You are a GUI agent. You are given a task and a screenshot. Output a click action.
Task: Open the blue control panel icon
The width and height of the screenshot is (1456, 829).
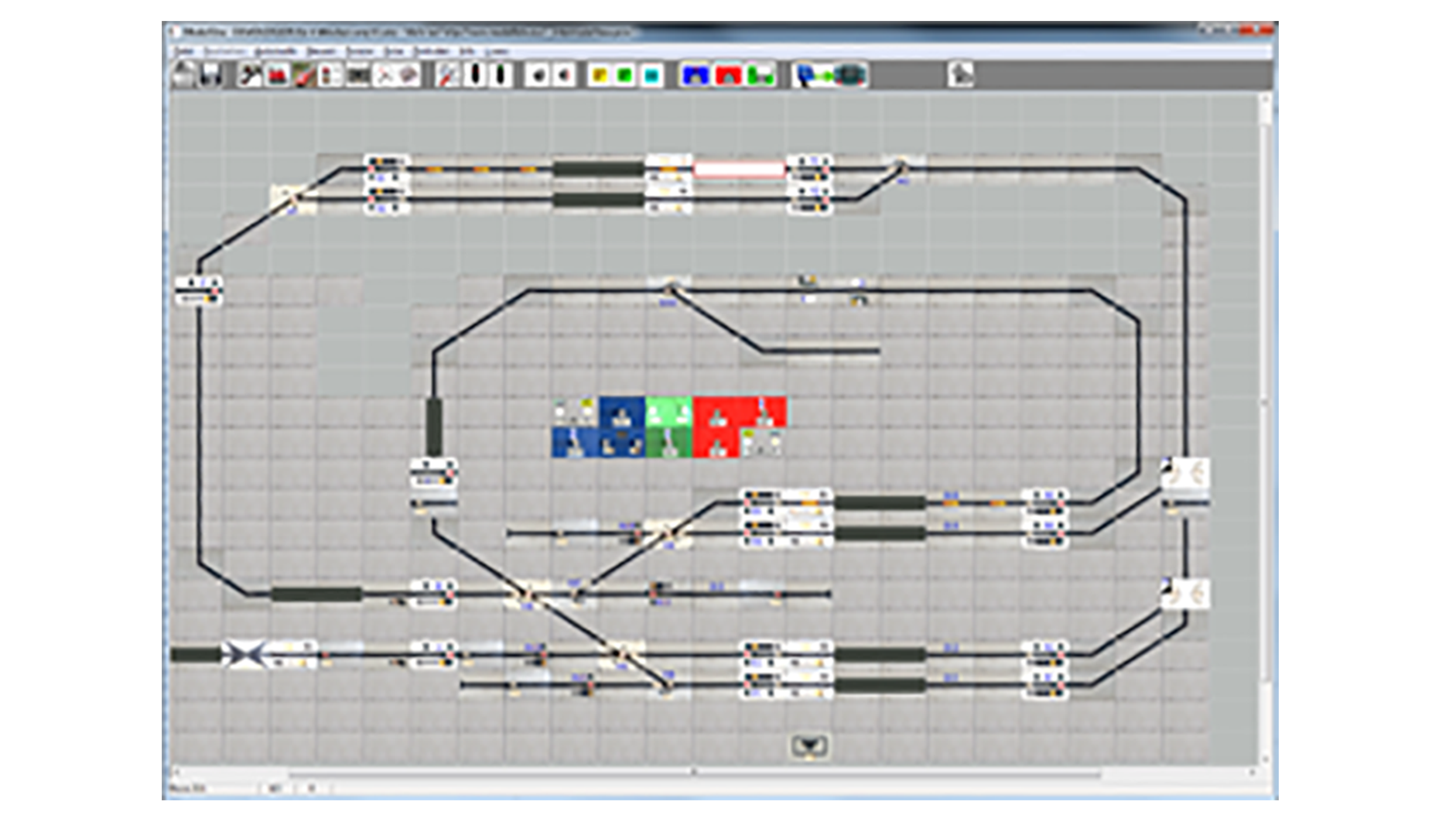coord(695,75)
